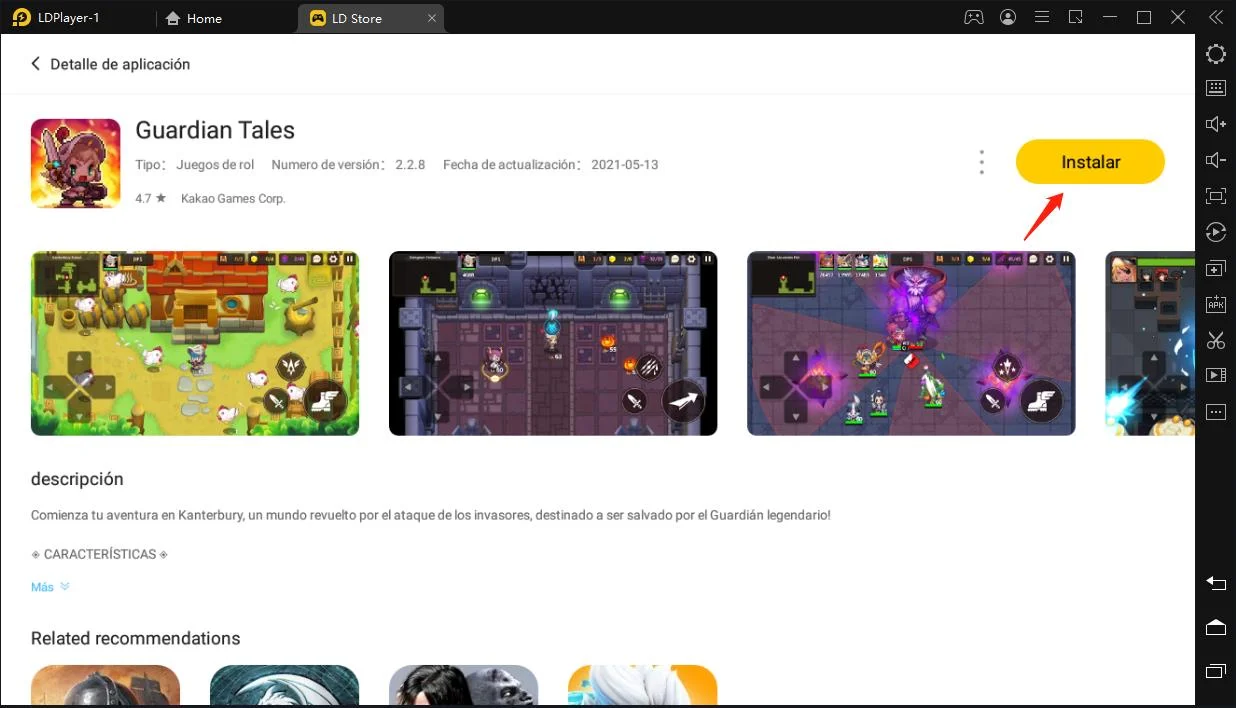Open keyboard mapping tool

click(1216, 88)
